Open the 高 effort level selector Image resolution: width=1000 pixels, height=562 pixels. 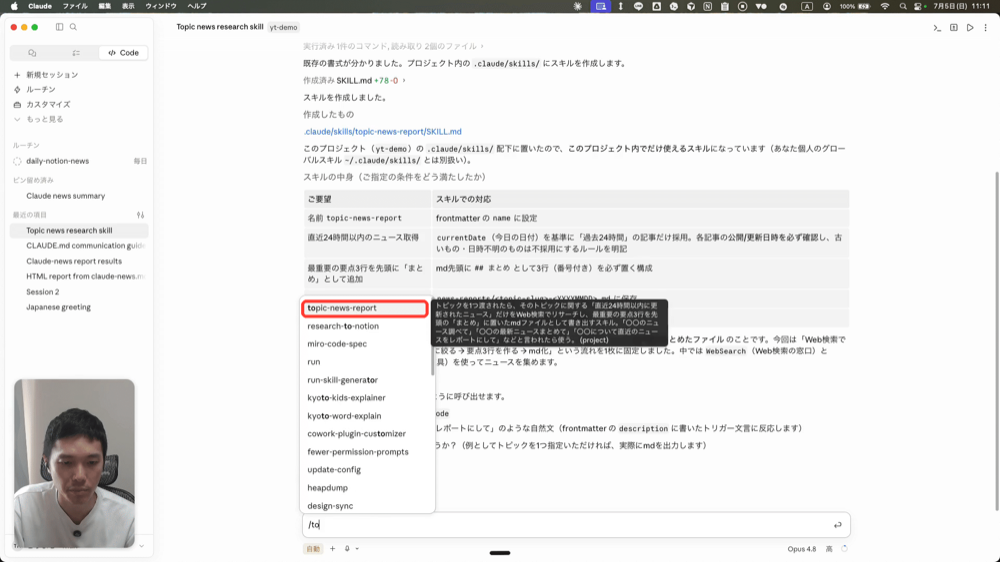point(829,549)
